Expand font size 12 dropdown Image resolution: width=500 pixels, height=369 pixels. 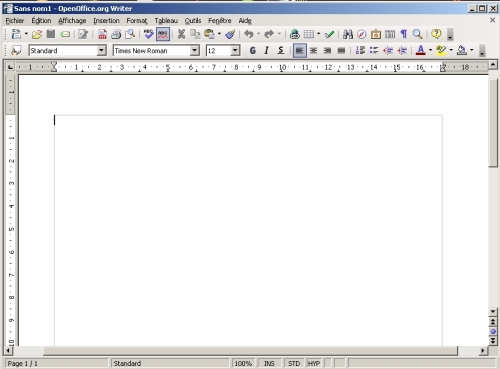(x=235, y=51)
